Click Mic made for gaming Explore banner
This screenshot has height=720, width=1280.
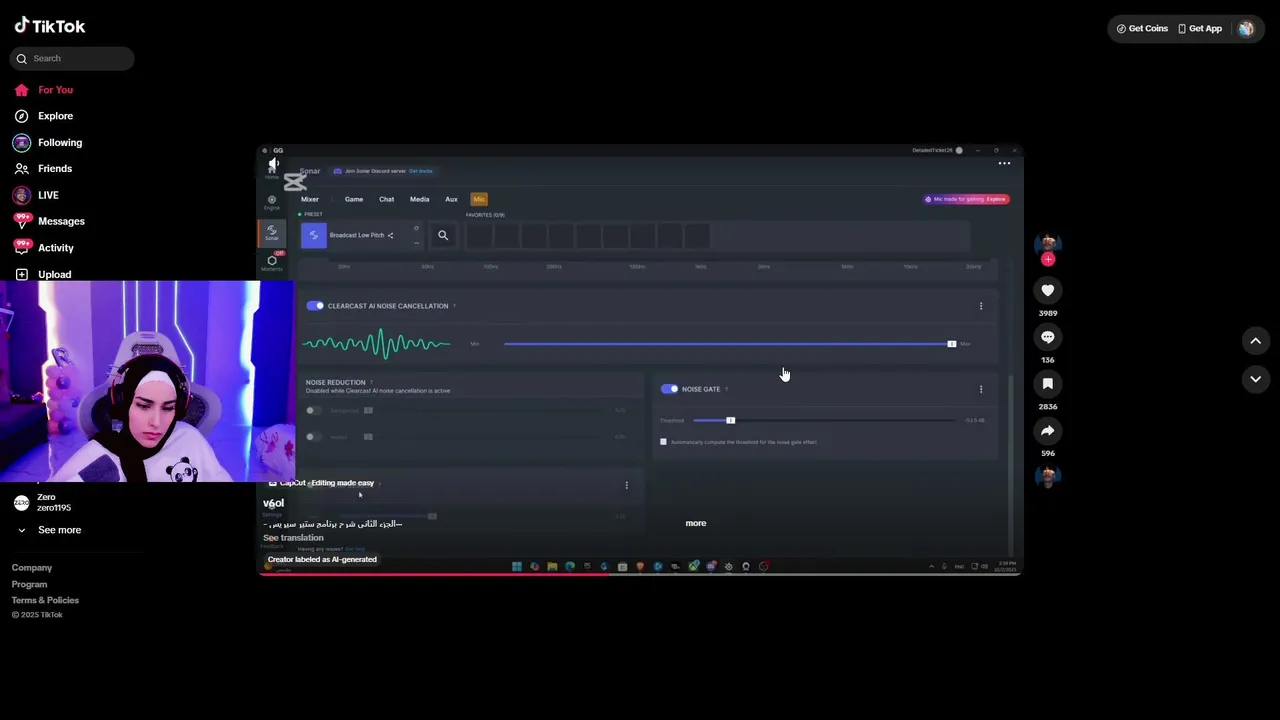tap(966, 199)
